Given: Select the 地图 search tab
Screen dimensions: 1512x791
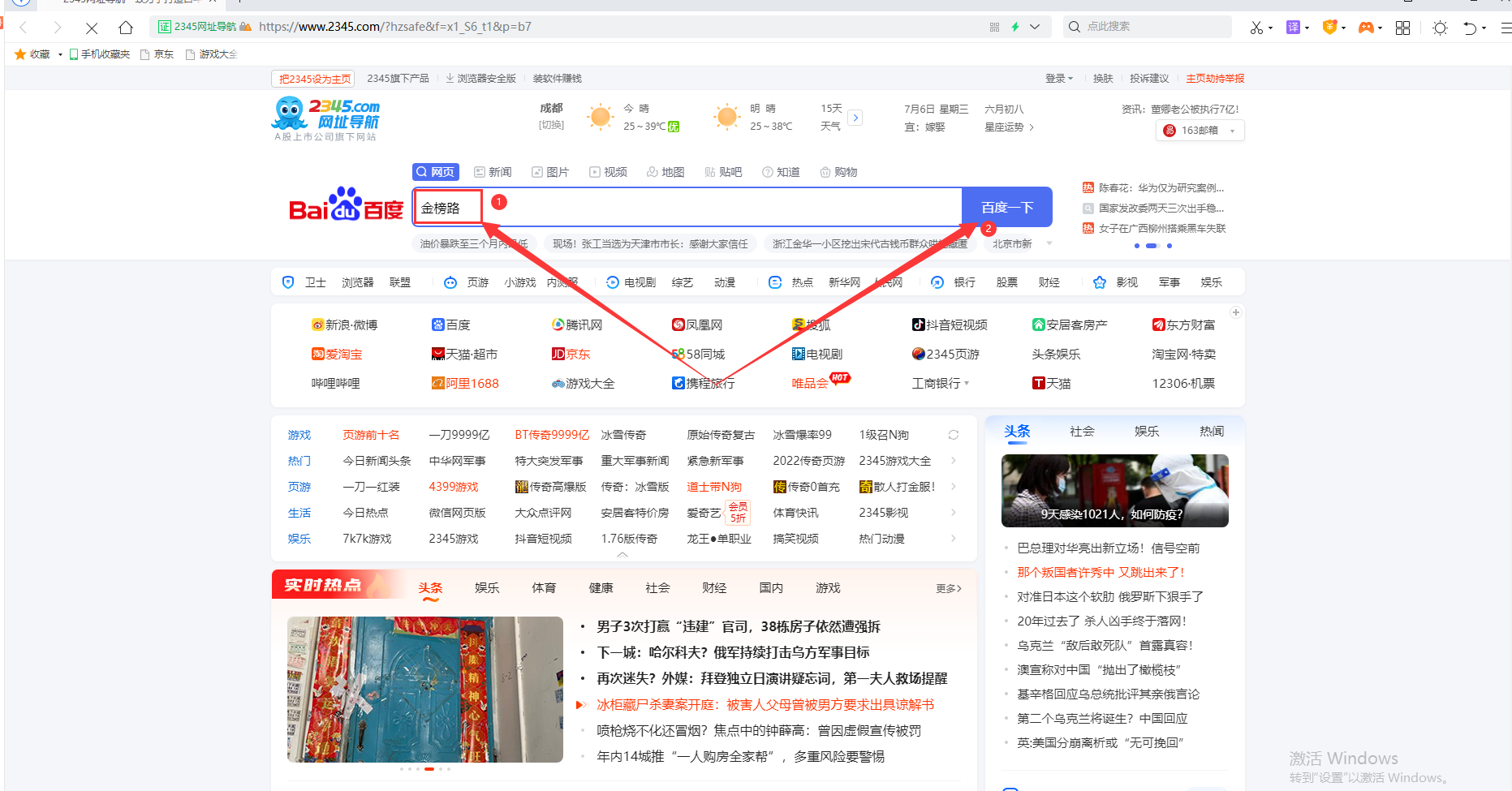Looking at the screenshot, I should [x=666, y=172].
